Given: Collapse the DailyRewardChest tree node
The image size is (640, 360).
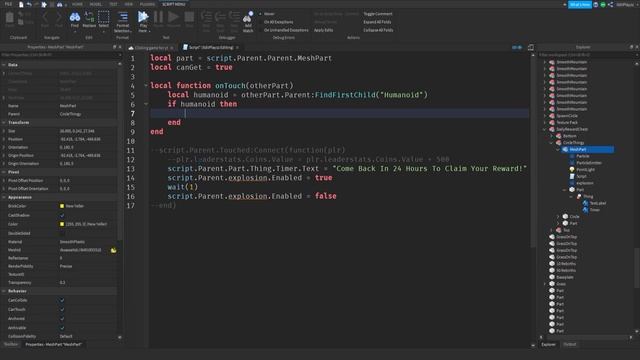Looking at the screenshot, I should coord(545,129).
